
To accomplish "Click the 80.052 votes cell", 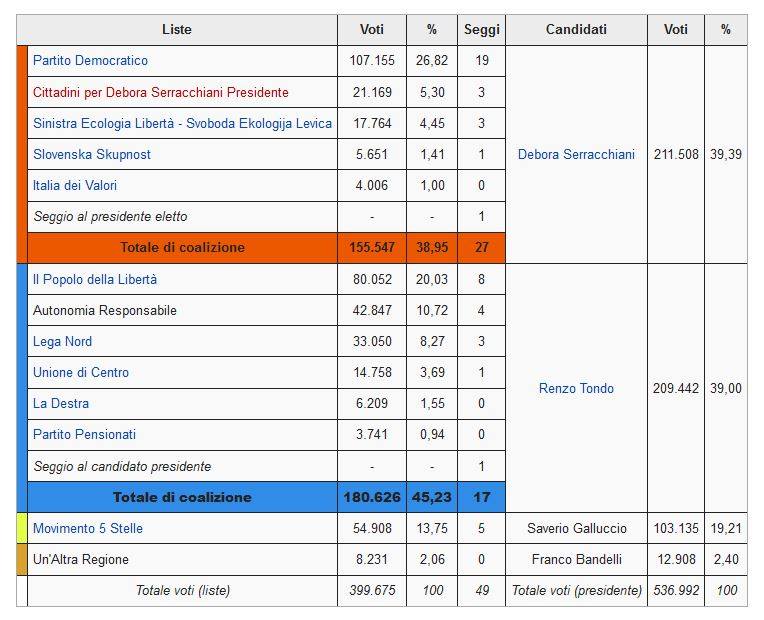I will (372, 279).
